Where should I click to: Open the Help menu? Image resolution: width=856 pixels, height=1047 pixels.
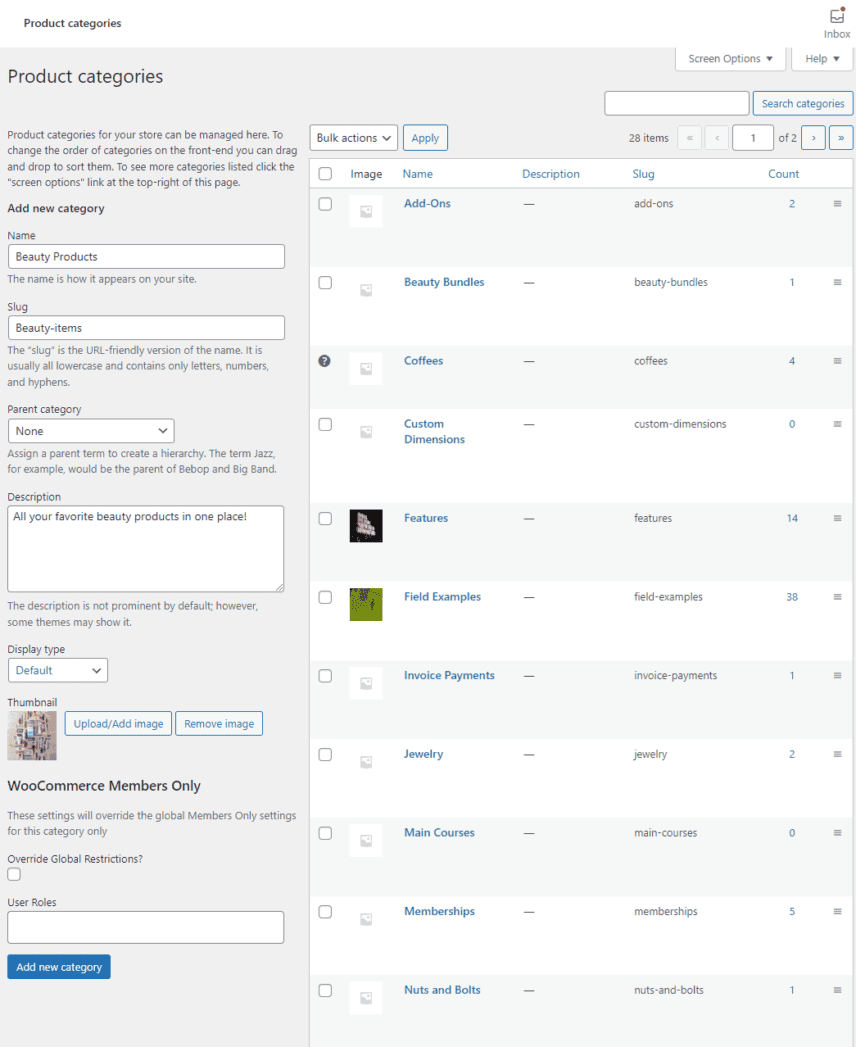[821, 58]
